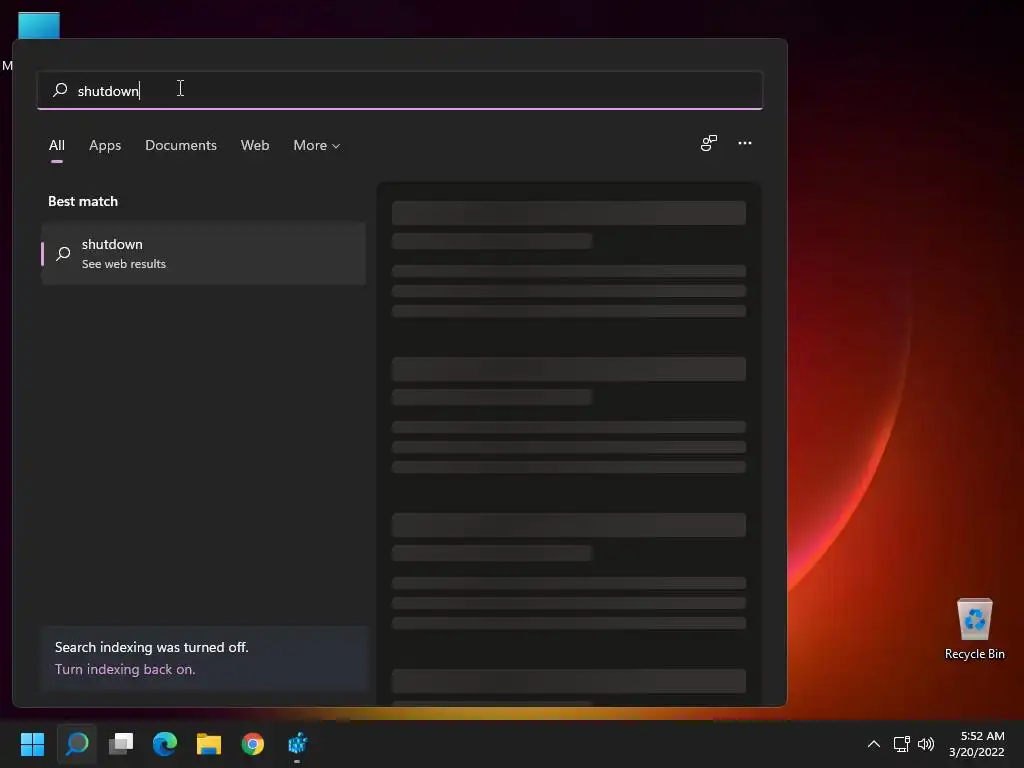Launch Microsoft Edge from the taskbar

[x=165, y=743]
